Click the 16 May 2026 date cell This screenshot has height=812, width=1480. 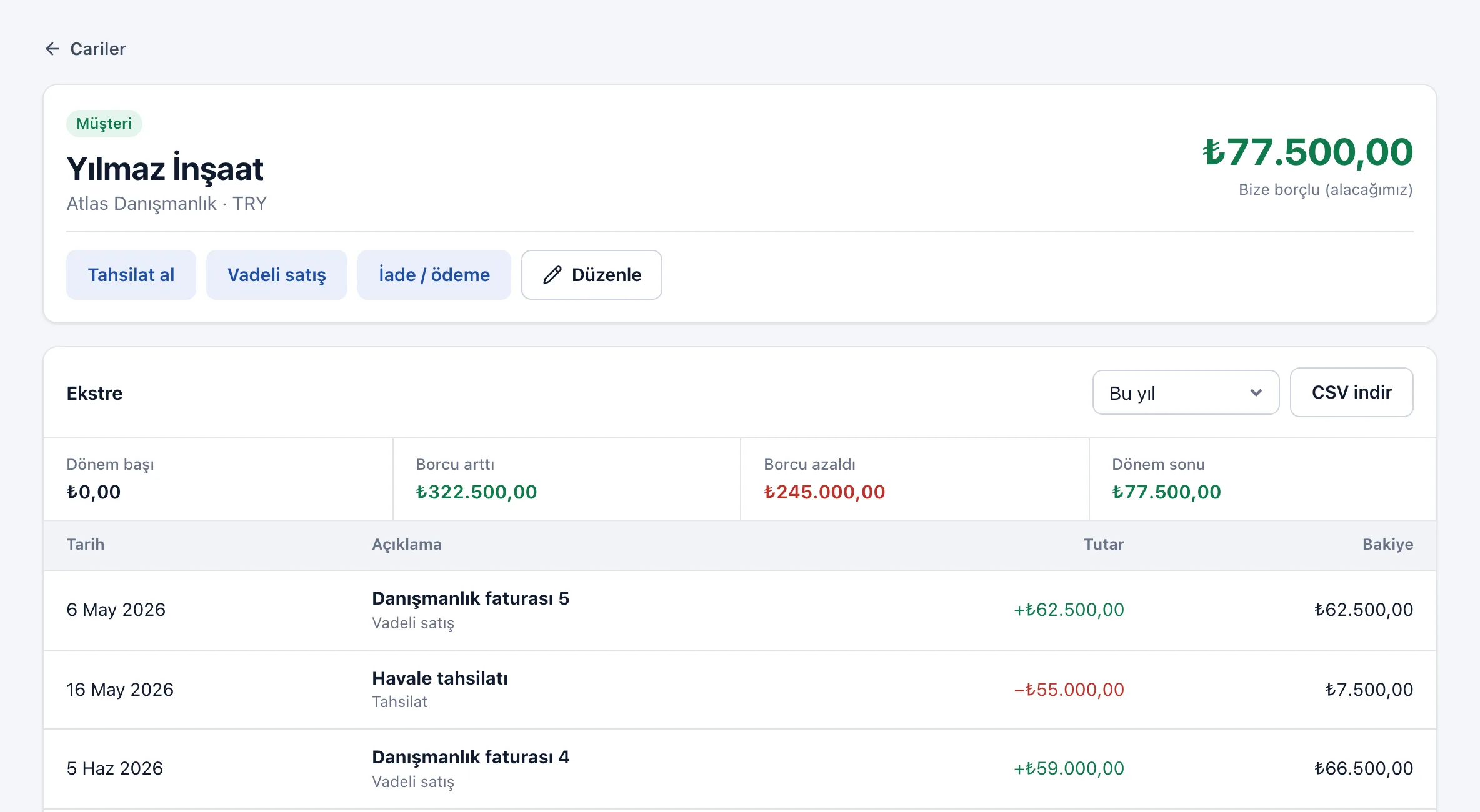[x=120, y=690]
